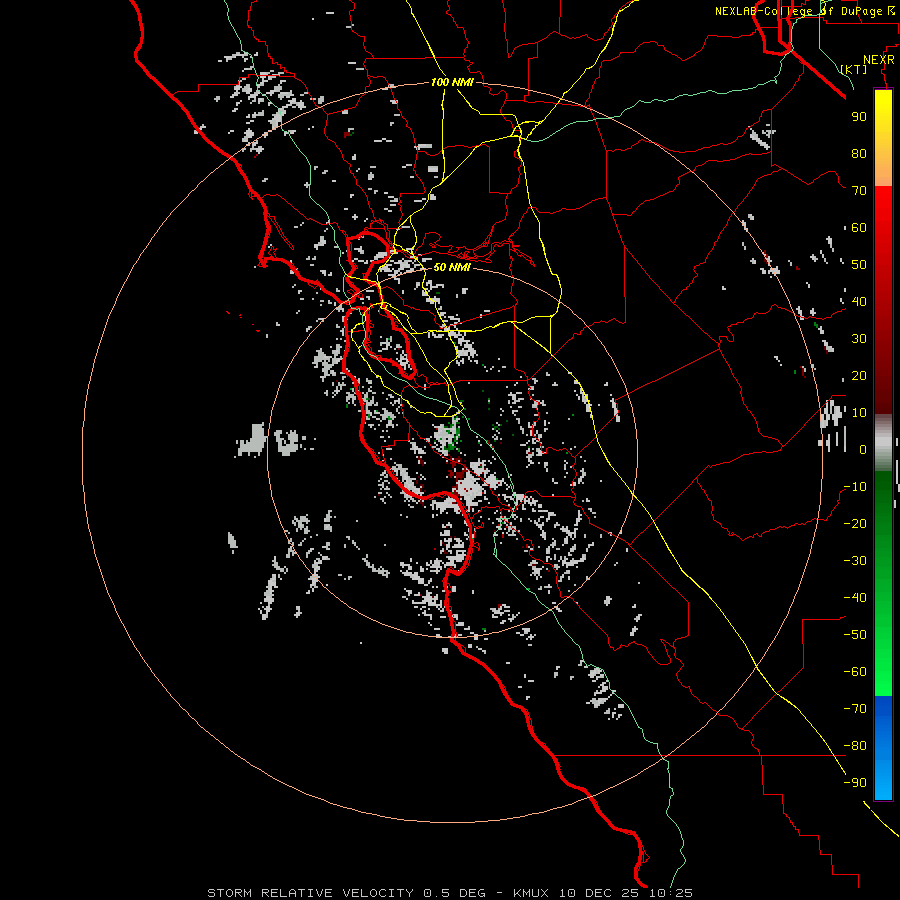The image size is (900, 900).
Task: Click the light blue bottom segment of the velocity scale
Action: pos(883,779)
